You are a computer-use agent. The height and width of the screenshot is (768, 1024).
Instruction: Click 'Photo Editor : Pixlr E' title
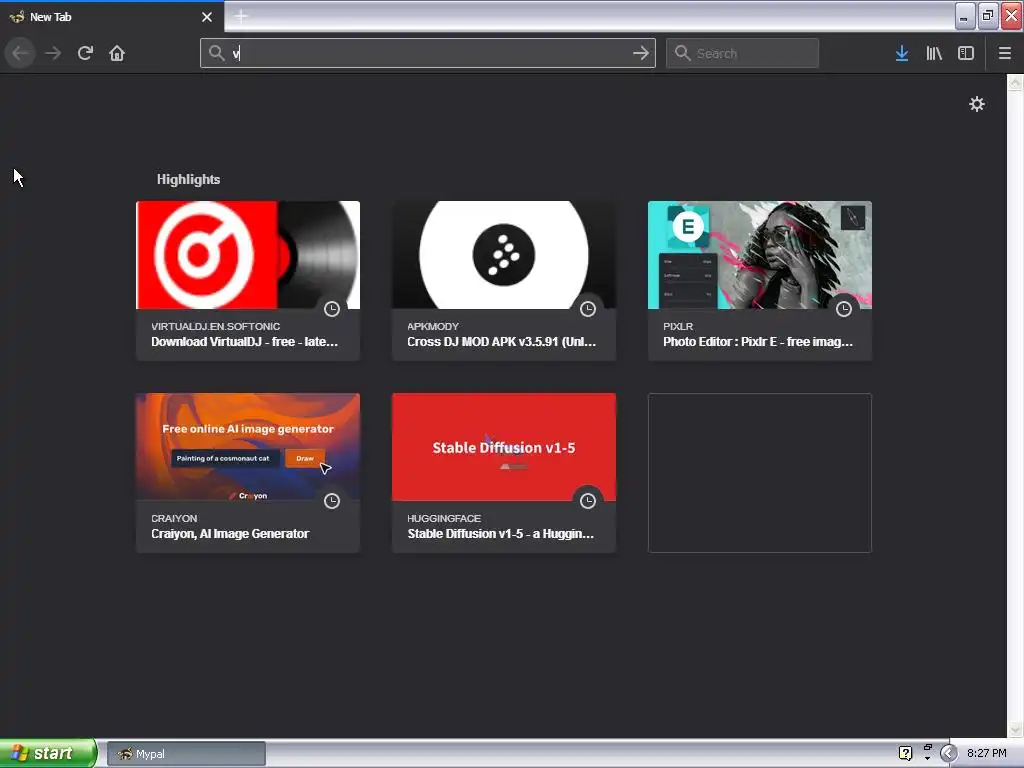click(758, 342)
